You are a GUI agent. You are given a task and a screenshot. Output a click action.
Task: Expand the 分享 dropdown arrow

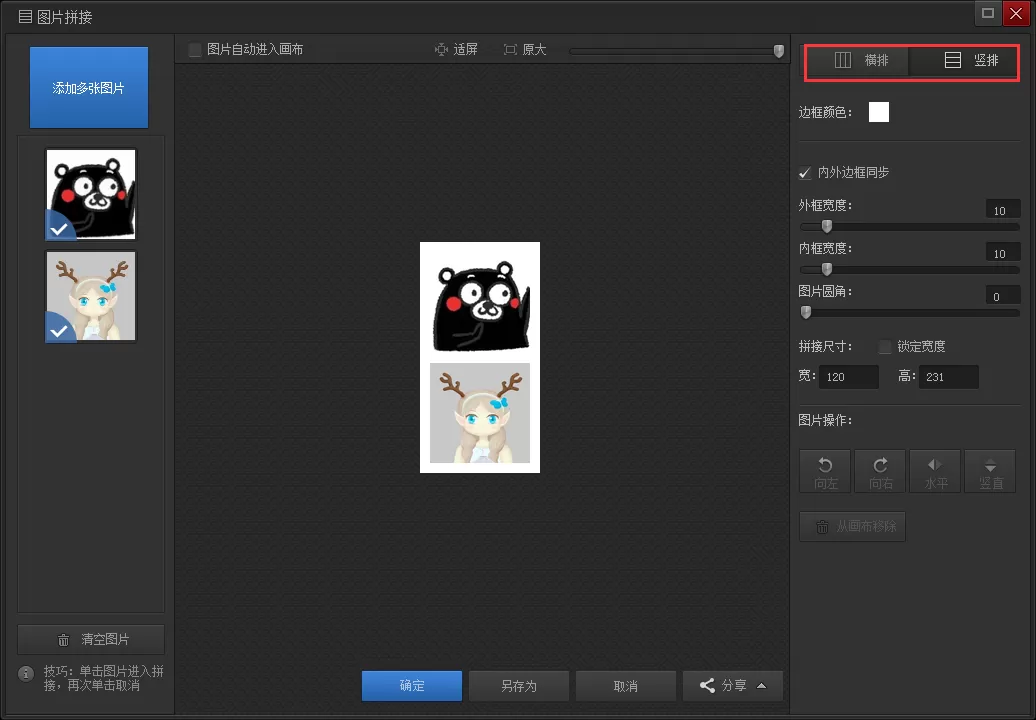point(762,686)
